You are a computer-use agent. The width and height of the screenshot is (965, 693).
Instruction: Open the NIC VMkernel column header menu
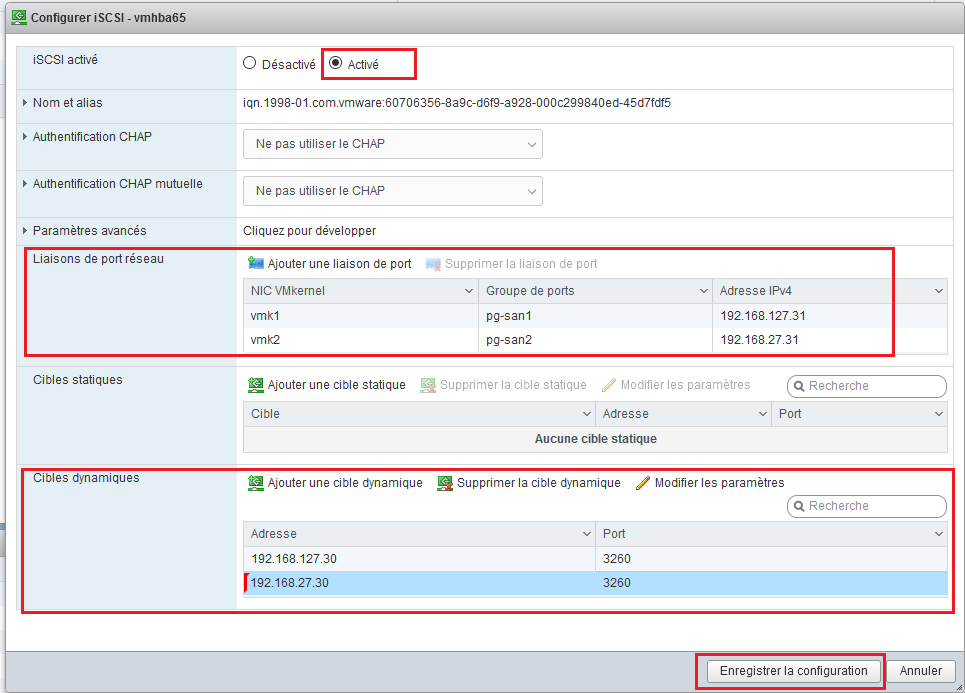pos(468,292)
